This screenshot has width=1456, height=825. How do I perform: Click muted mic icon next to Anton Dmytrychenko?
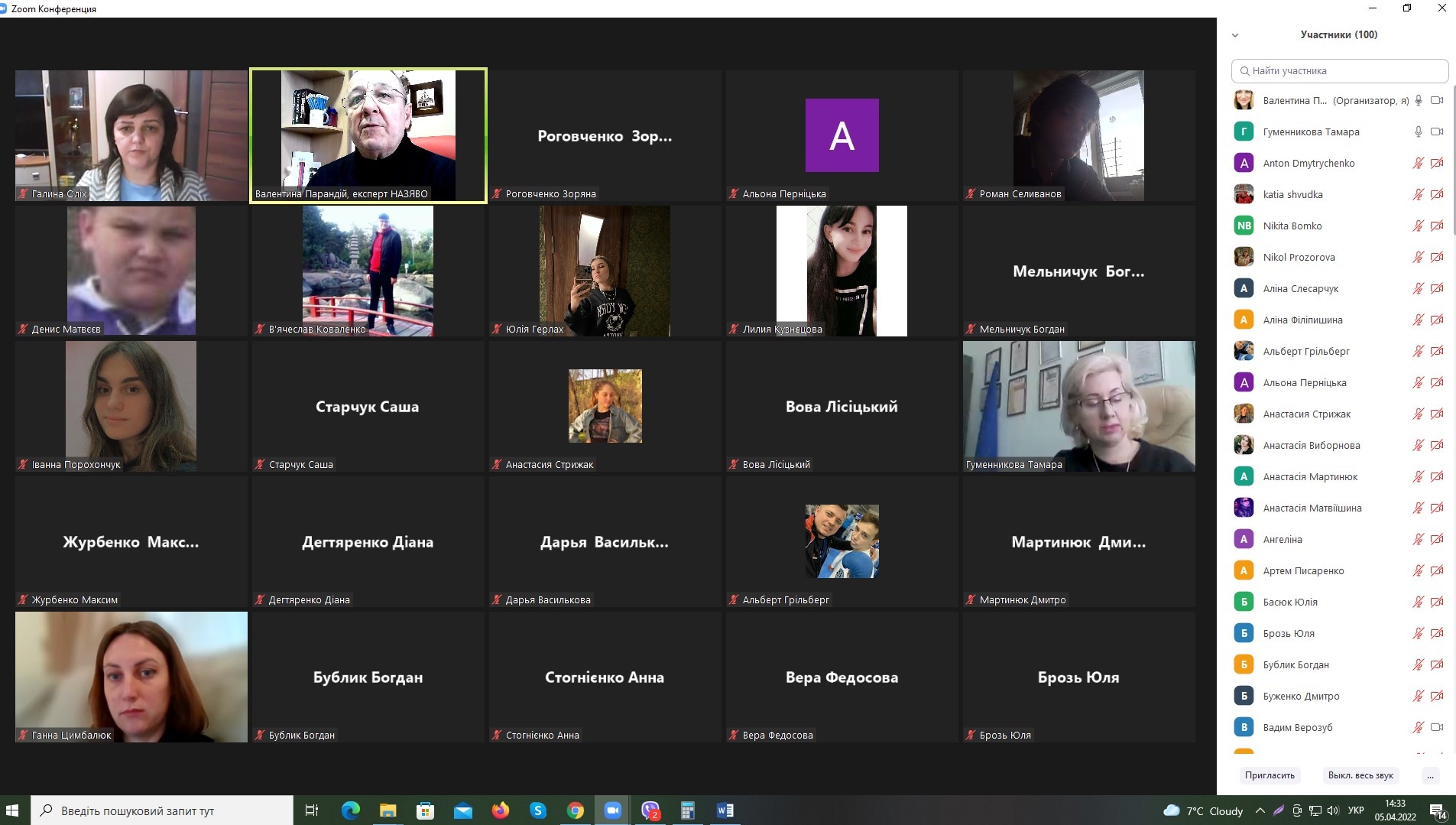click(1418, 163)
